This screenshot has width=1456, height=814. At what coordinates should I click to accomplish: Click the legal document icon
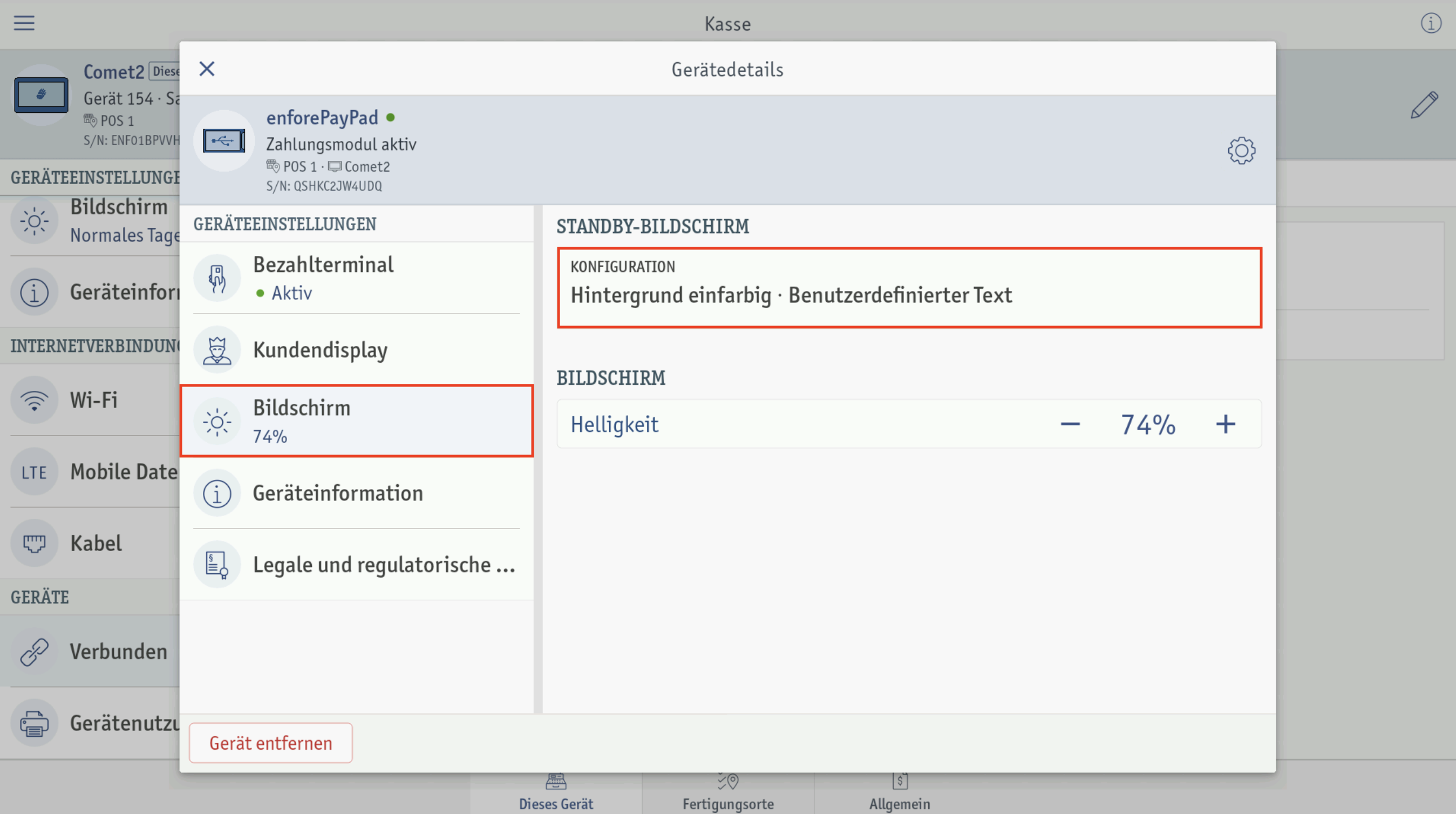pyautogui.click(x=217, y=565)
